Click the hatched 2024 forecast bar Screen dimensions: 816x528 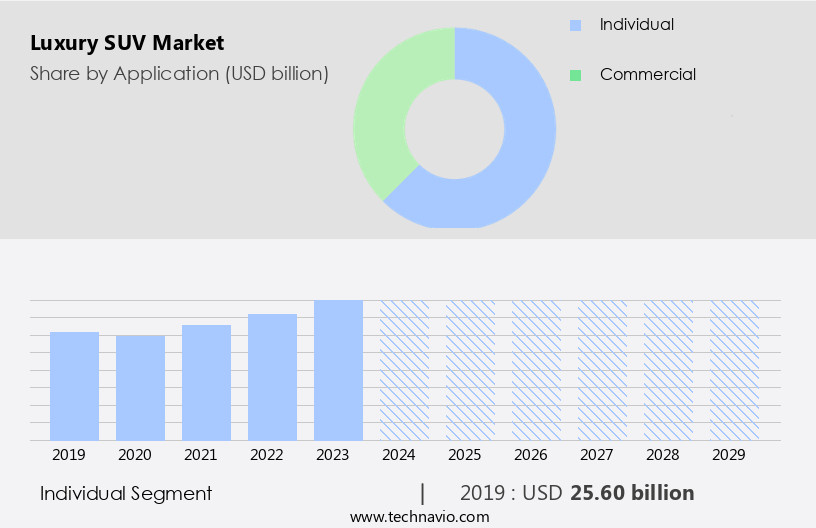404,370
